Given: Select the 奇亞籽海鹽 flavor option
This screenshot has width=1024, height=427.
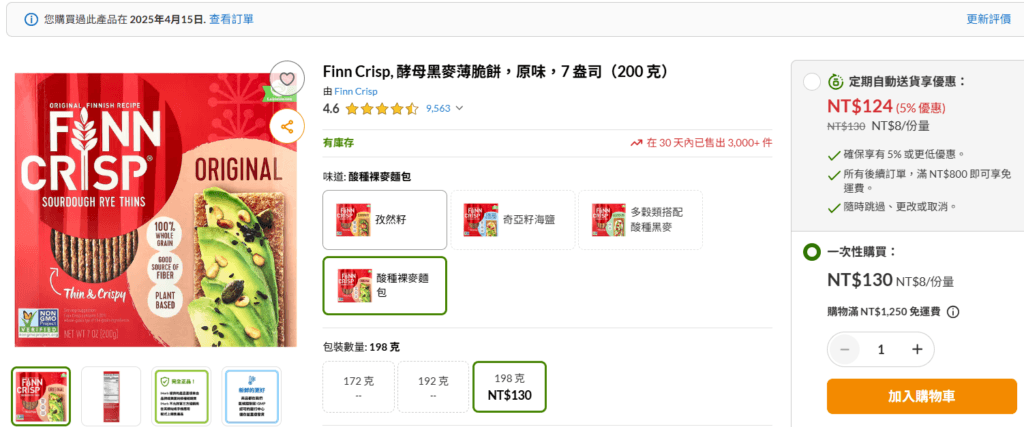Looking at the screenshot, I should click(513, 220).
